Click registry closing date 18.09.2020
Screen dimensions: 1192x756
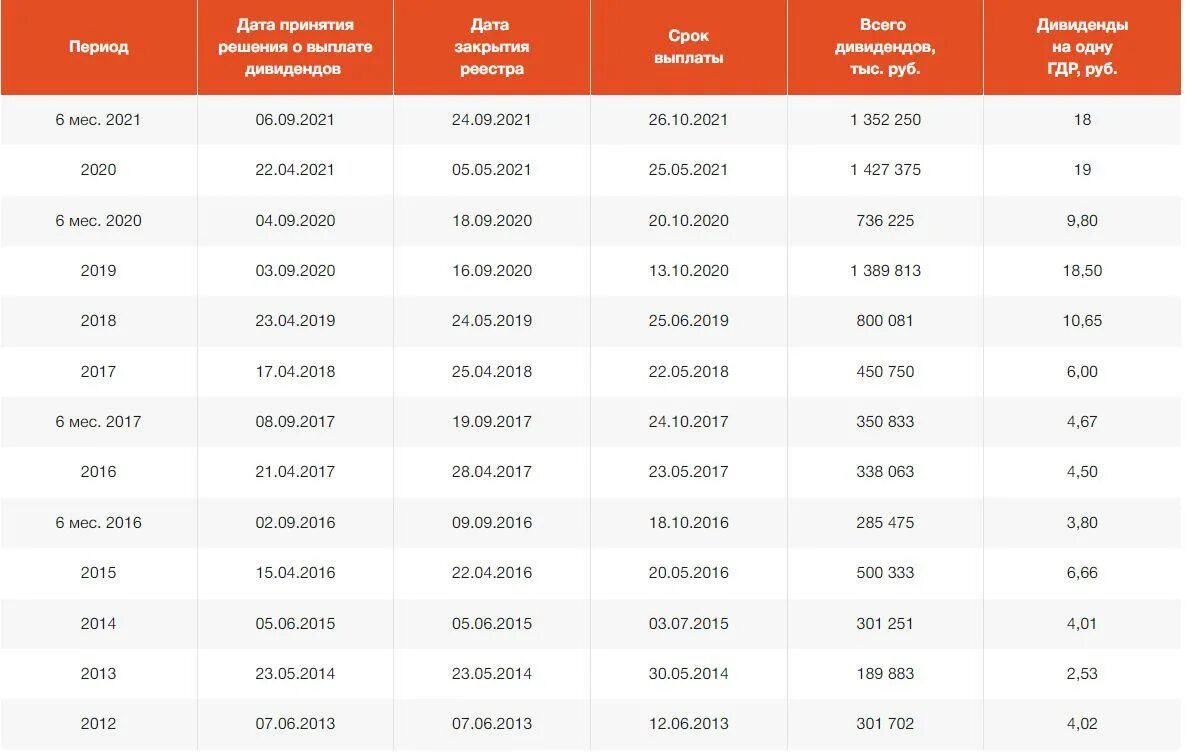[492, 221]
